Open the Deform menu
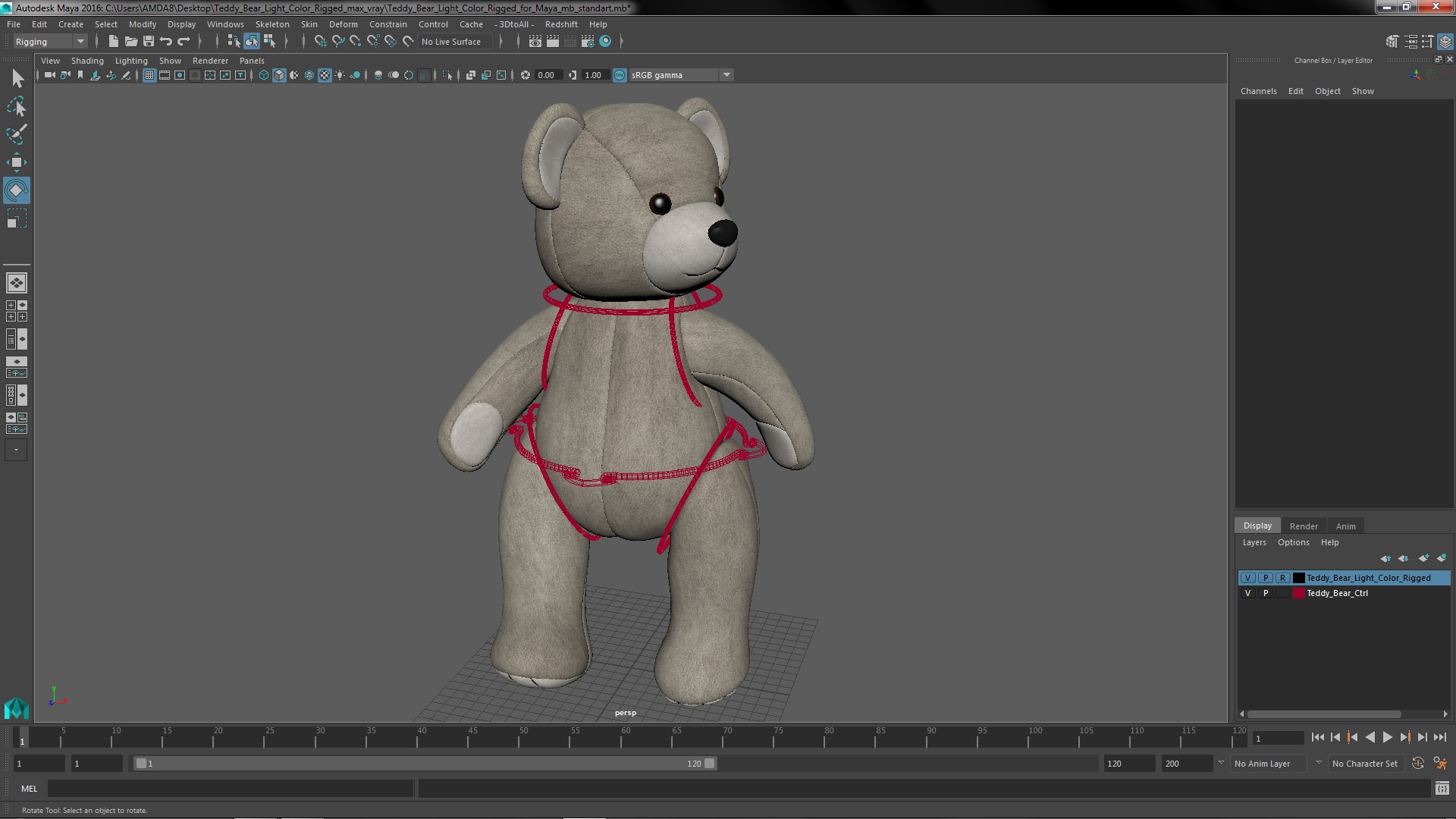 [x=343, y=24]
